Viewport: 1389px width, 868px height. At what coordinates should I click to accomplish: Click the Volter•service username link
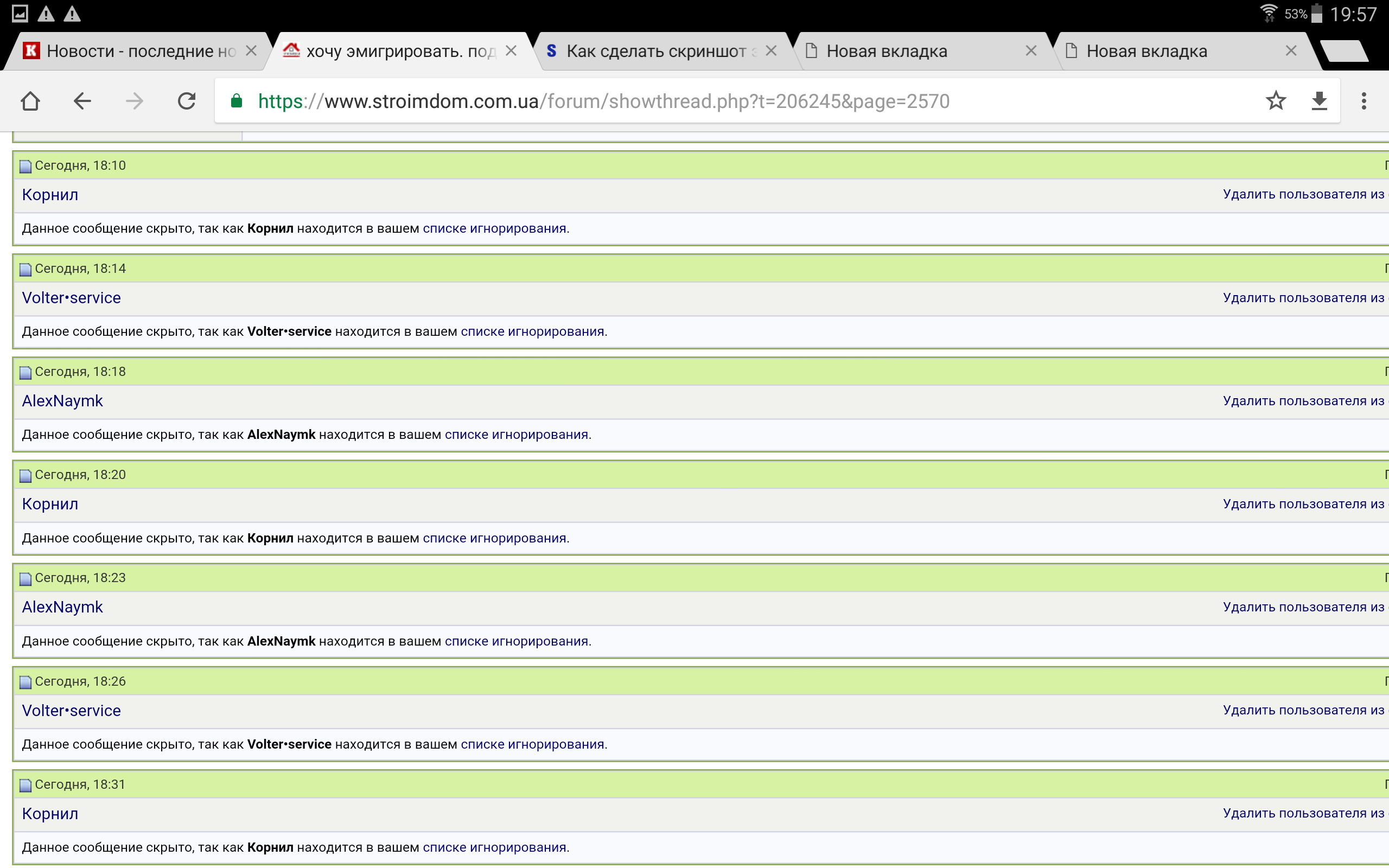(71, 297)
